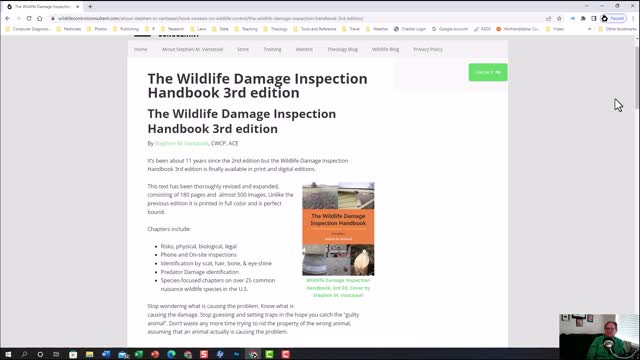Click the browser forward arrow
Image resolution: width=640 pixels, height=360 pixels.
18,18
